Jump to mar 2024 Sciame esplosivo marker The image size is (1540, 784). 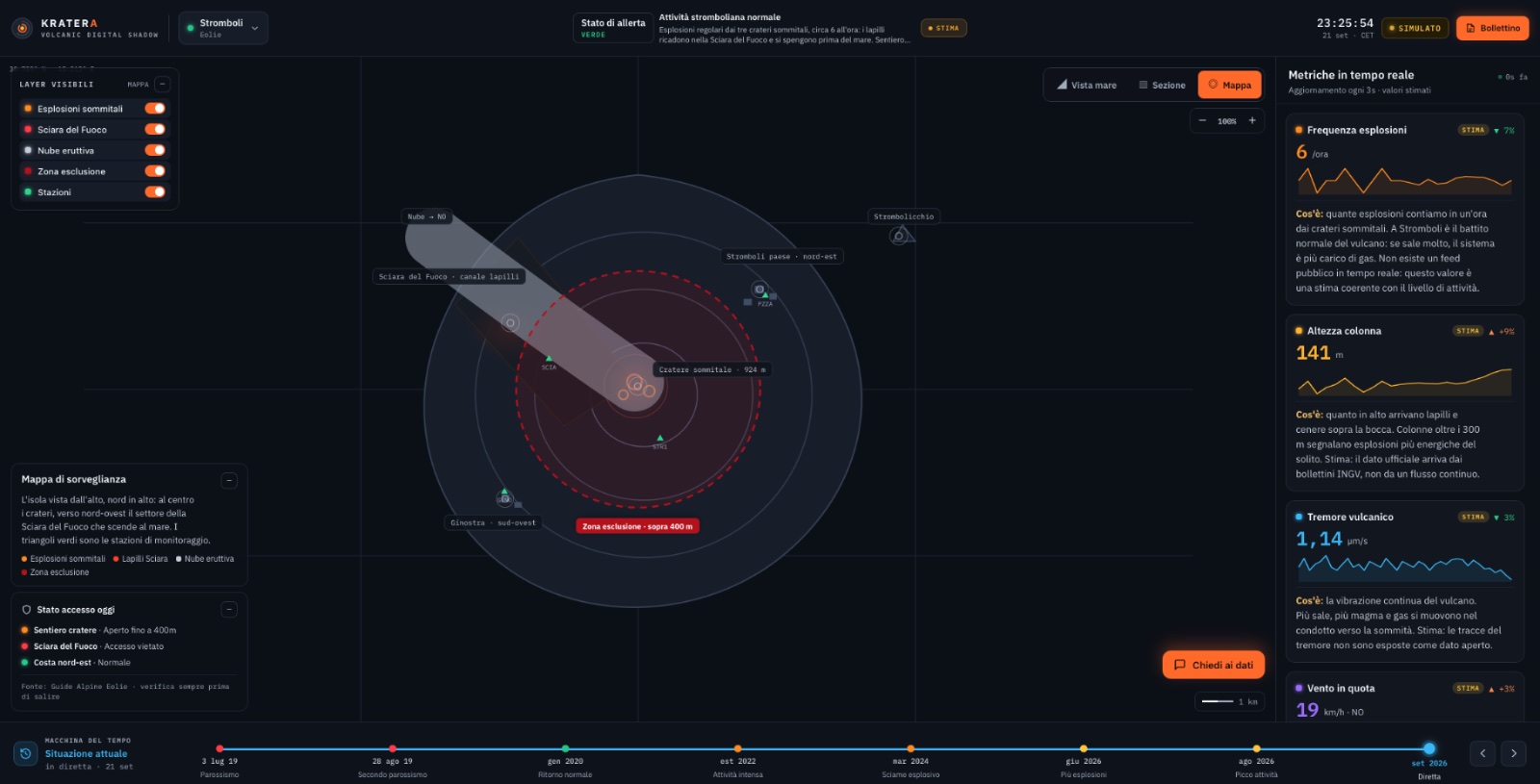click(x=911, y=748)
